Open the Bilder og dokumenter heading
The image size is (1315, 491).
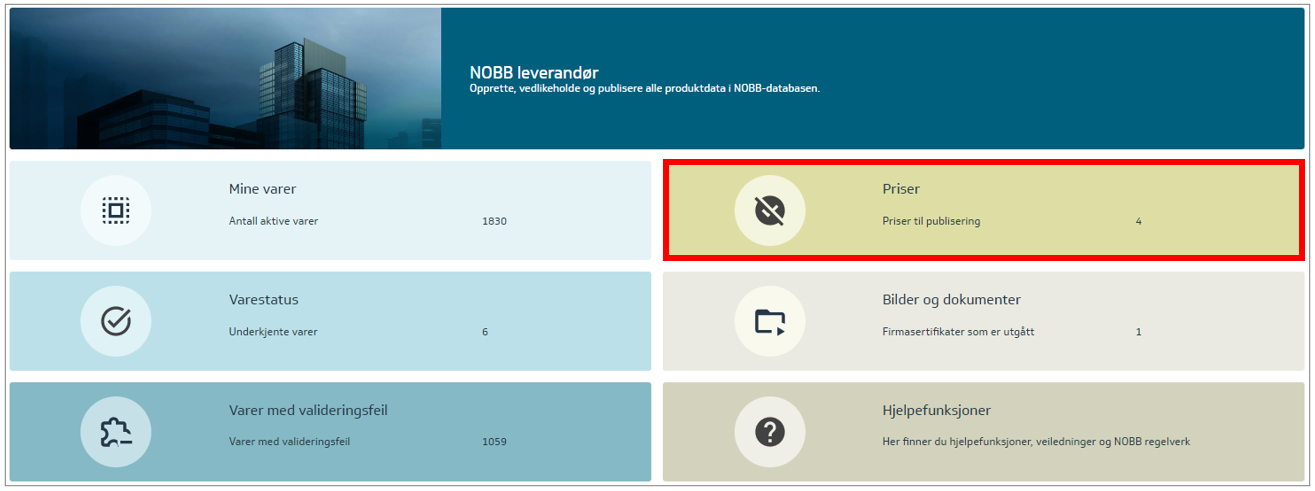click(x=951, y=300)
